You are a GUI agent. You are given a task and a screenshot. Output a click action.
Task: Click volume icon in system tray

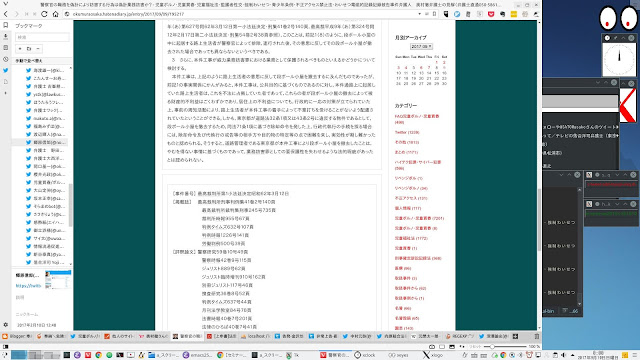pos(564,355)
